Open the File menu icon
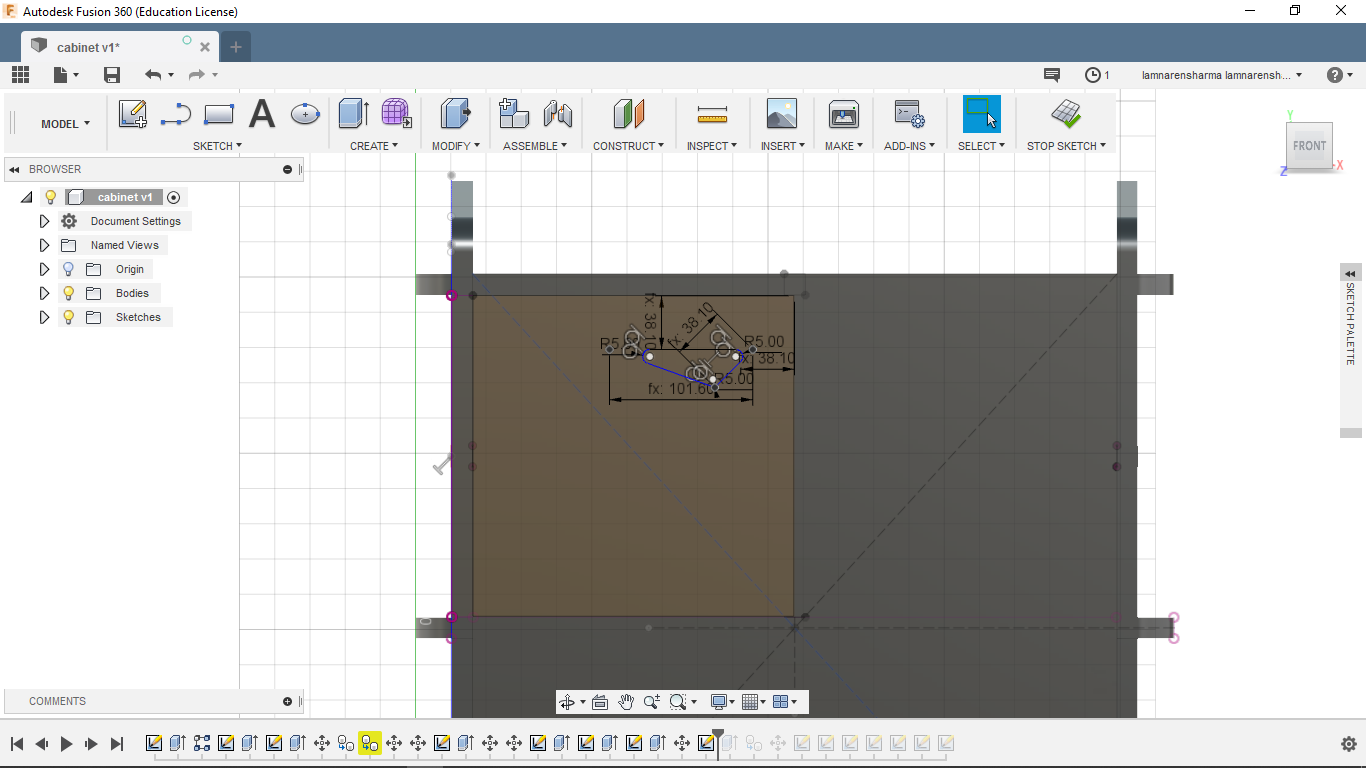This screenshot has height=768, width=1366. click(x=65, y=75)
